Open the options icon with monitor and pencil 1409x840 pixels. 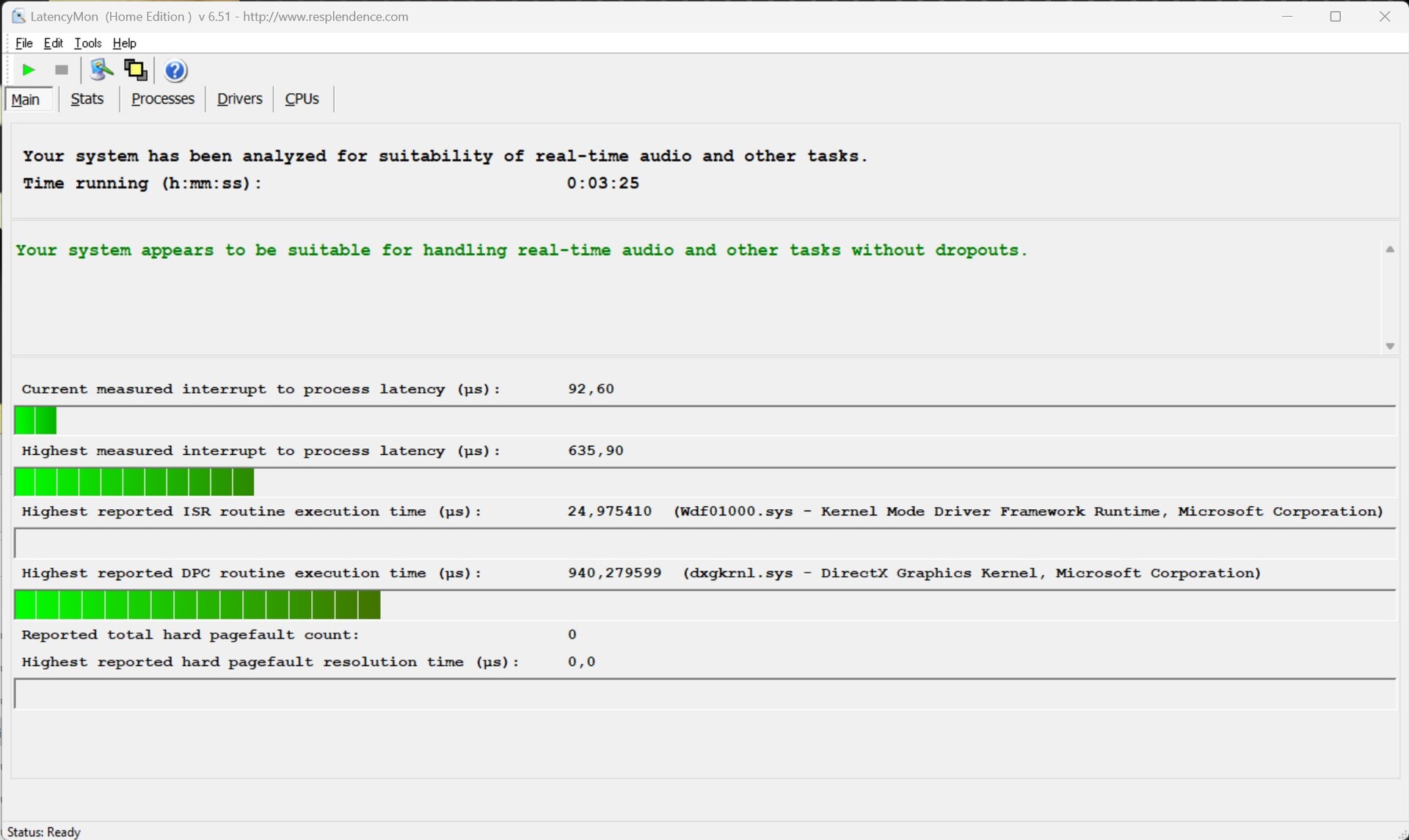(x=101, y=70)
